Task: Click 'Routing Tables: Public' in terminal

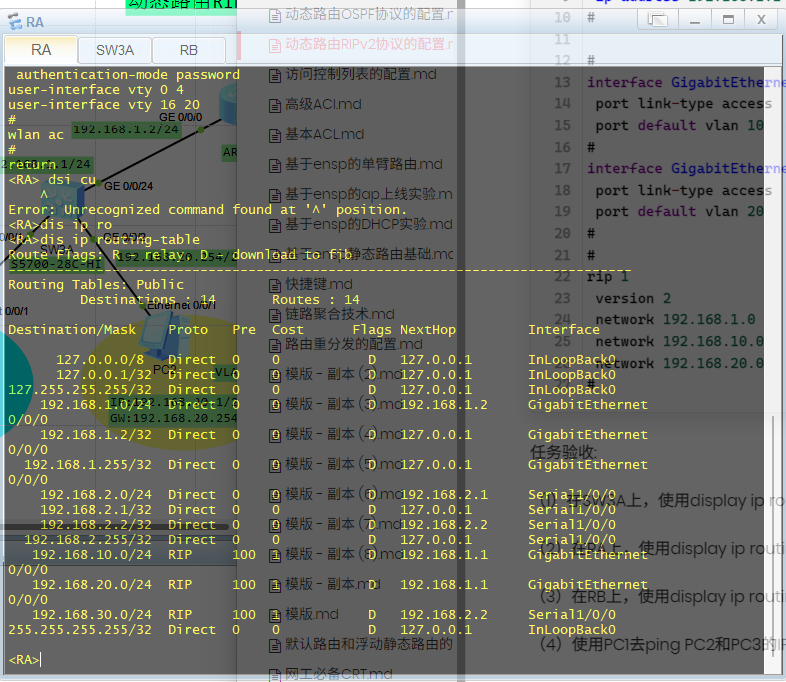Action: pos(96,285)
